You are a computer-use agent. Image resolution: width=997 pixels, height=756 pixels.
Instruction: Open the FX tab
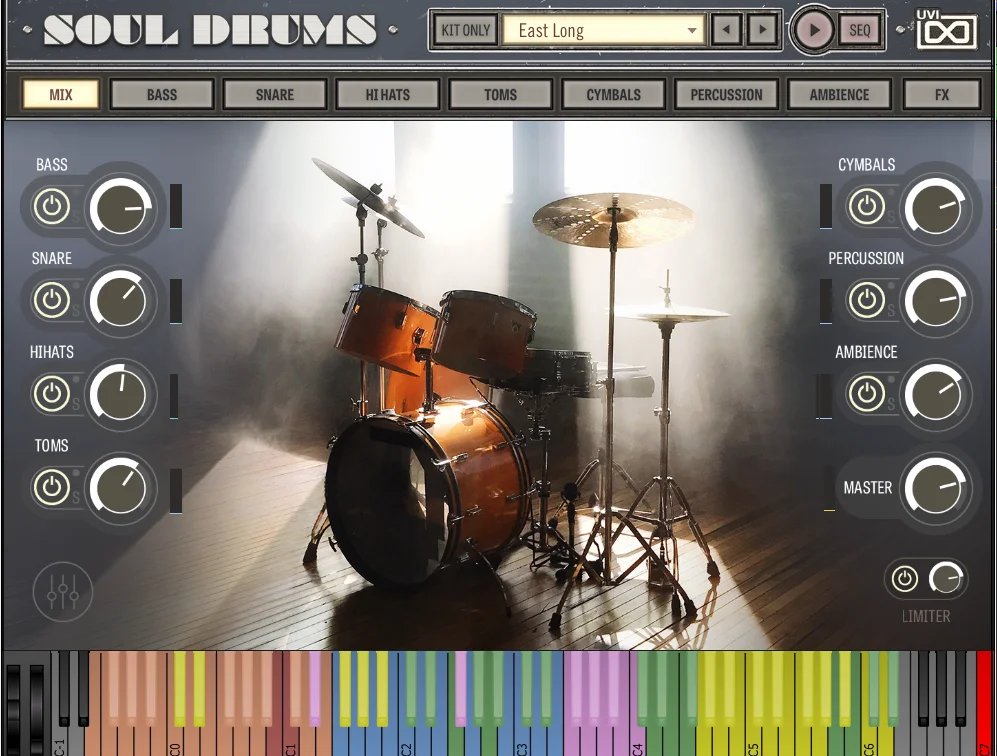[942, 95]
